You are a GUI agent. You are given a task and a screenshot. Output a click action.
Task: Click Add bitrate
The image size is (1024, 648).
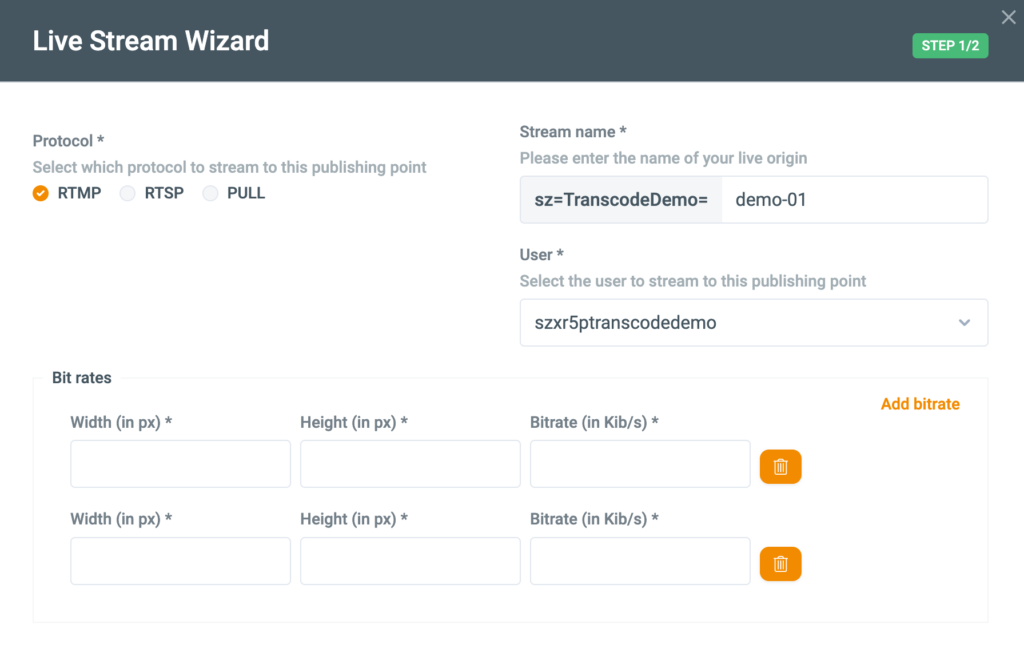point(920,404)
